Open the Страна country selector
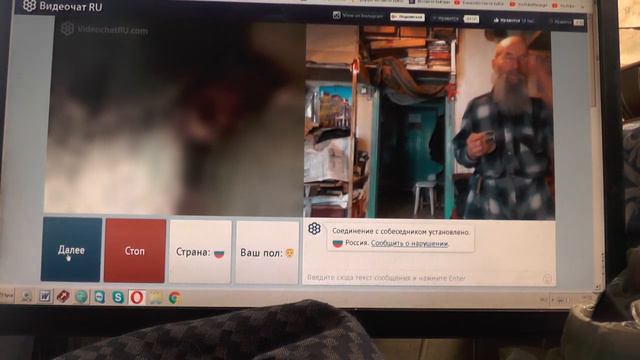 200,252
